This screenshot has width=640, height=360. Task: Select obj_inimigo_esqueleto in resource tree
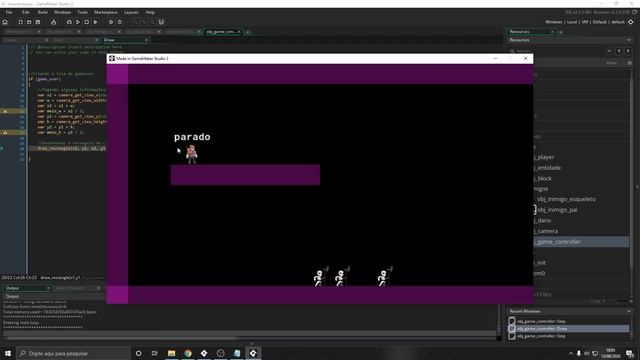click(x=566, y=199)
